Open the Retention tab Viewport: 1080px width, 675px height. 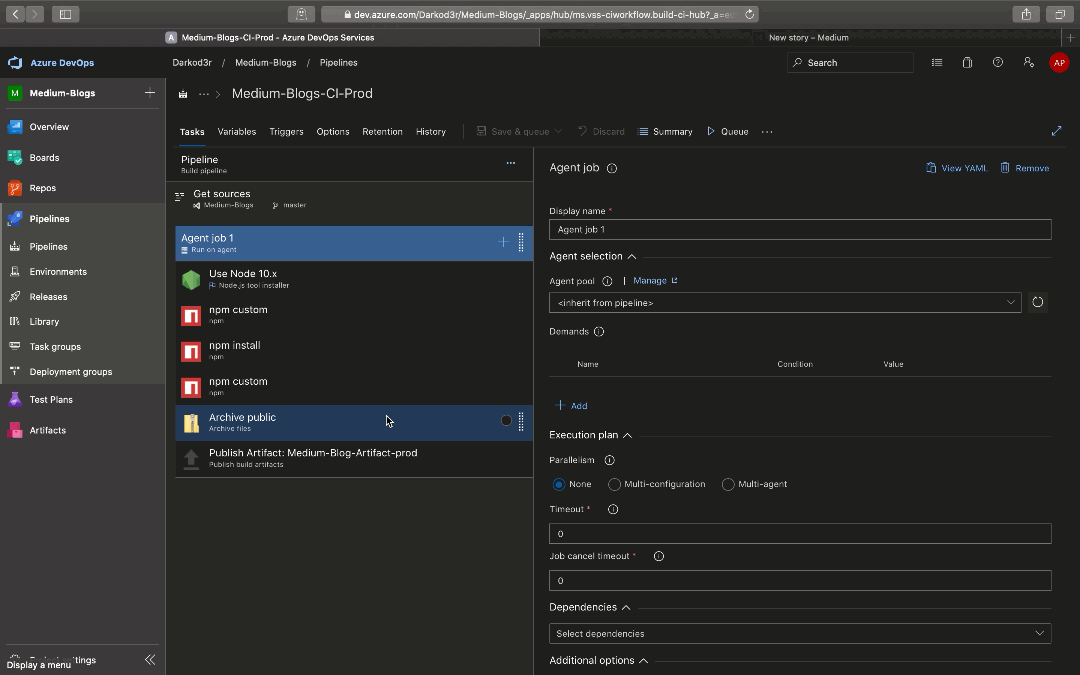point(382,132)
